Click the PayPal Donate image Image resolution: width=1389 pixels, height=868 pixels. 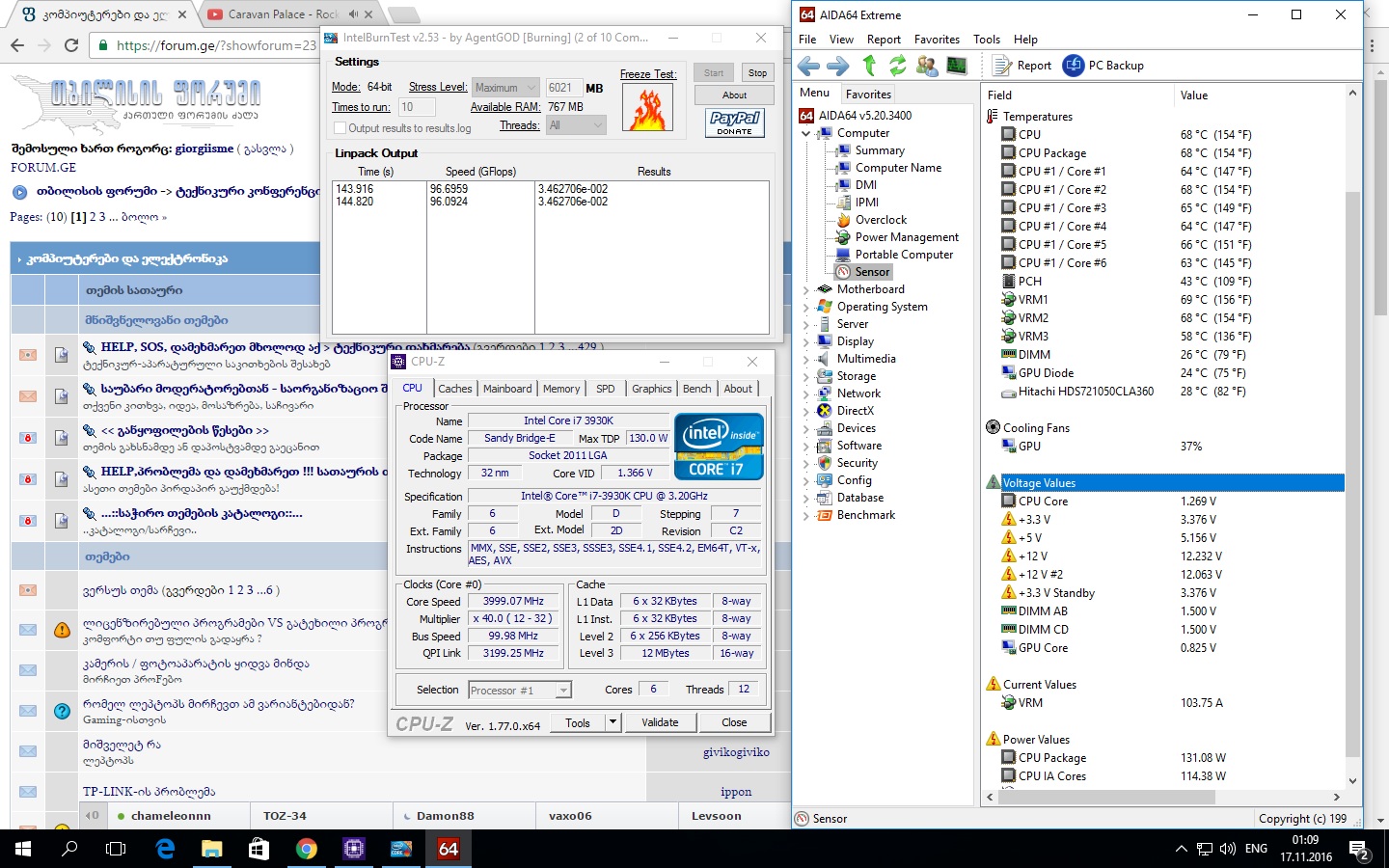coord(734,122)
